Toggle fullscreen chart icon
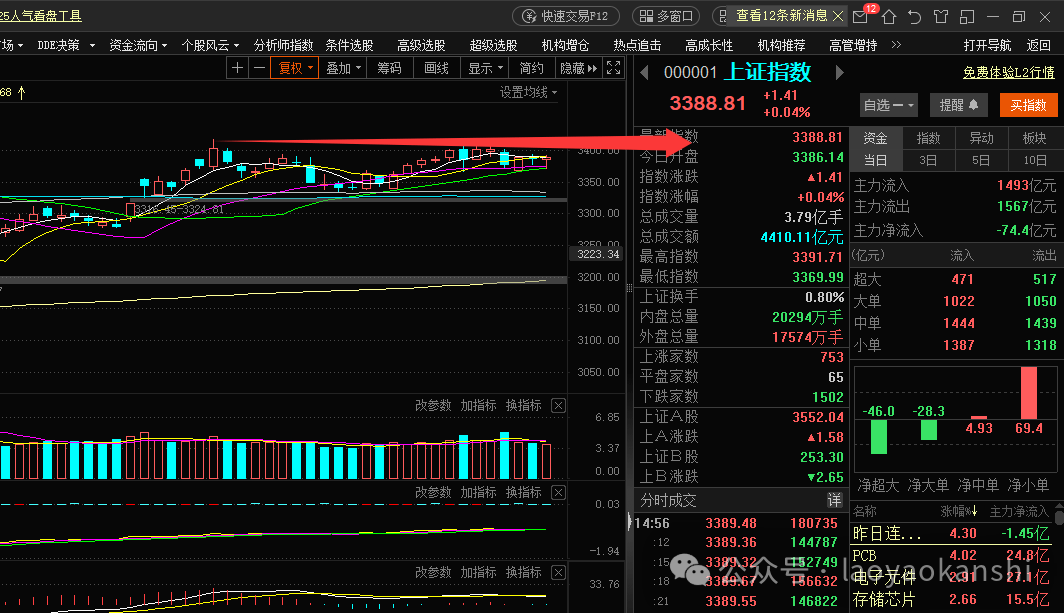 coord(613,68)
